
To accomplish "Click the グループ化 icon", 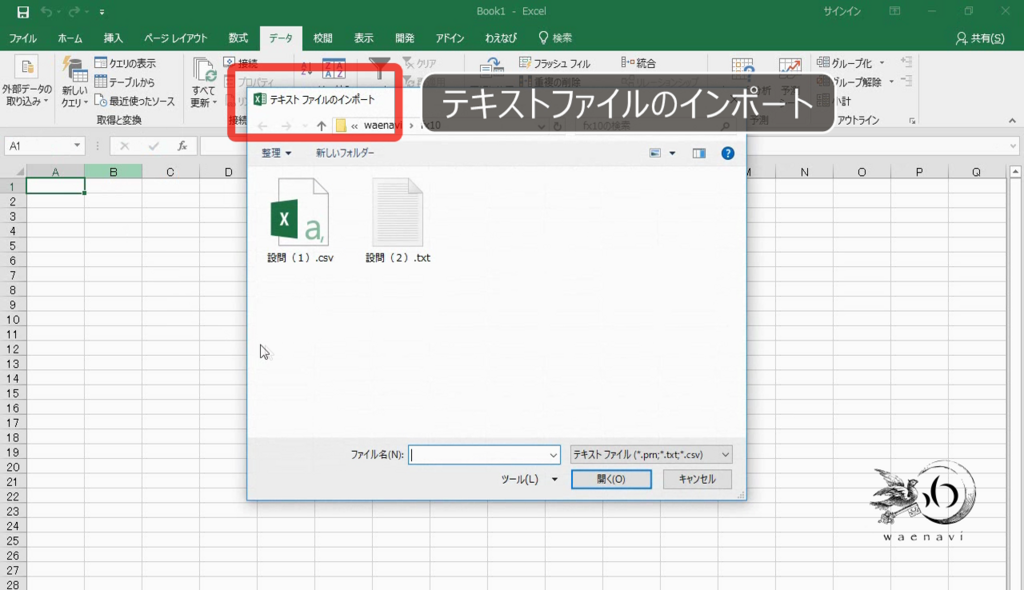I will click(823, 63).
